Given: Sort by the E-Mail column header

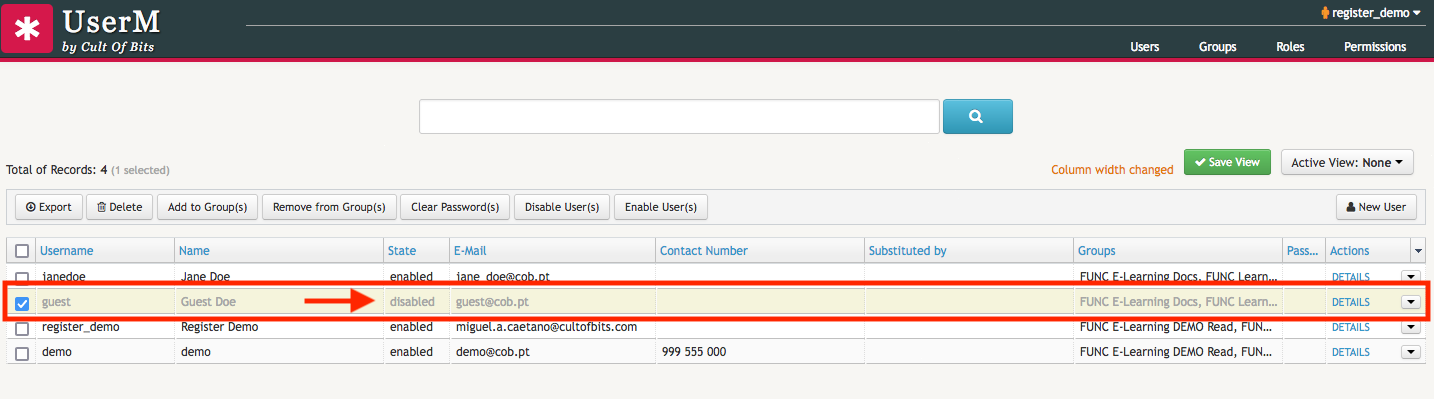Looking at the screenshot, I should [x=470, y=251].
